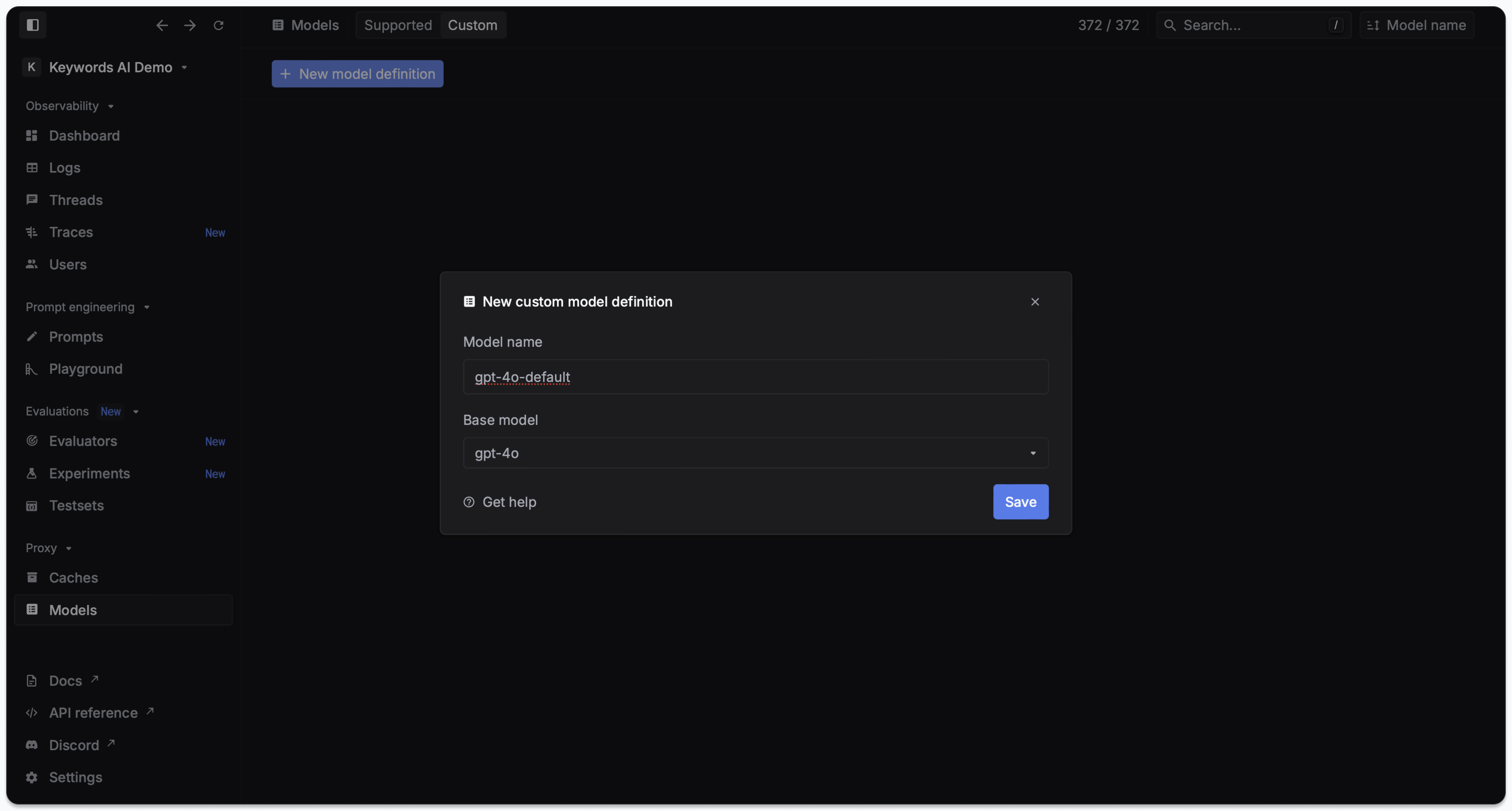Open the Dashboard page
1512x811 pixels.
[123, 136]
